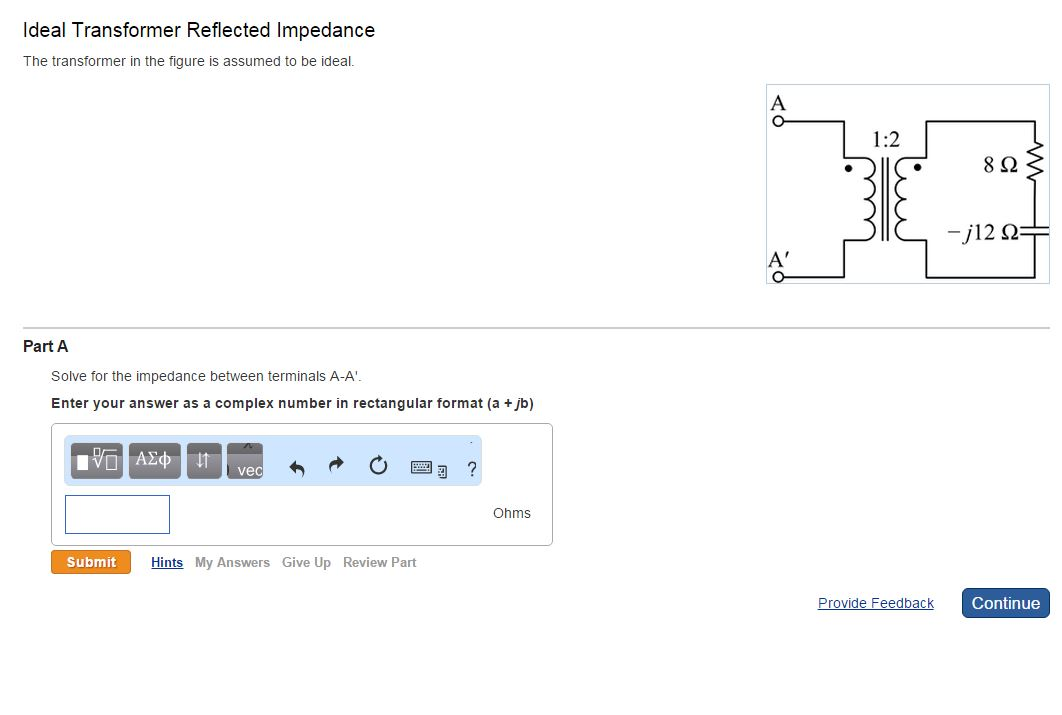Open Review Part
The width and height of the screenshot is (1062, 715).
(x=379, y=562)
